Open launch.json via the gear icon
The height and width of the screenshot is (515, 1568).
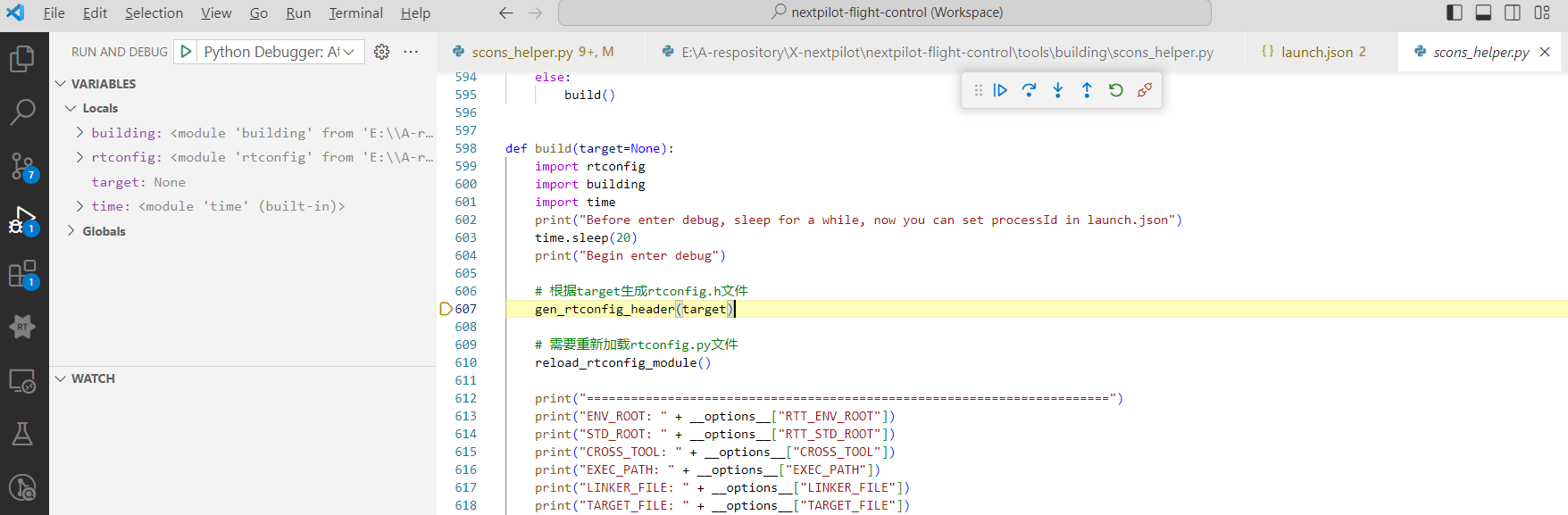[x=381, y=52]
